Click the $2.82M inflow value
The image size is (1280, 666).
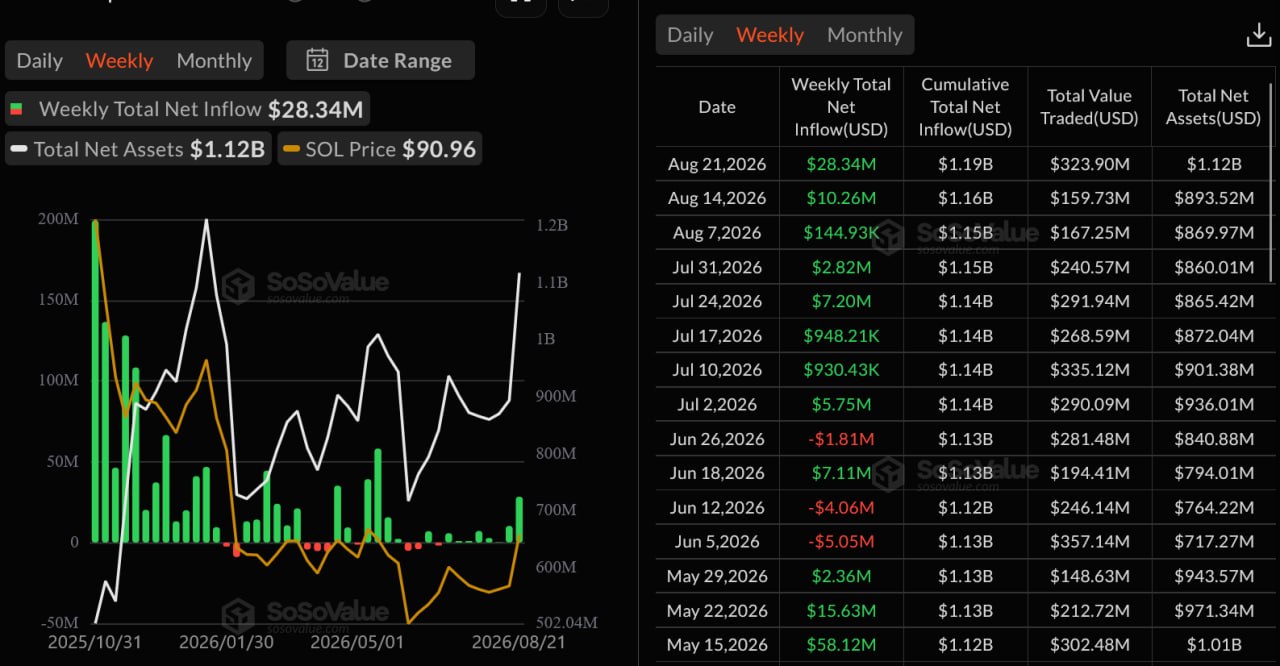(841, 267)
